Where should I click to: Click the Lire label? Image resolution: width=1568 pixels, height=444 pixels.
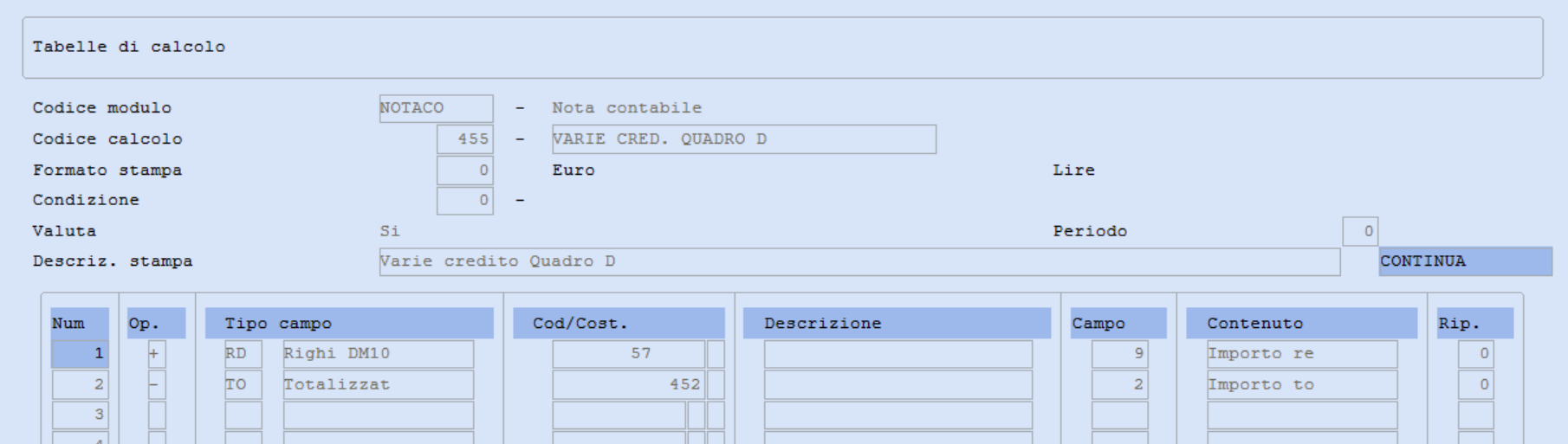tap(1074, 171)
